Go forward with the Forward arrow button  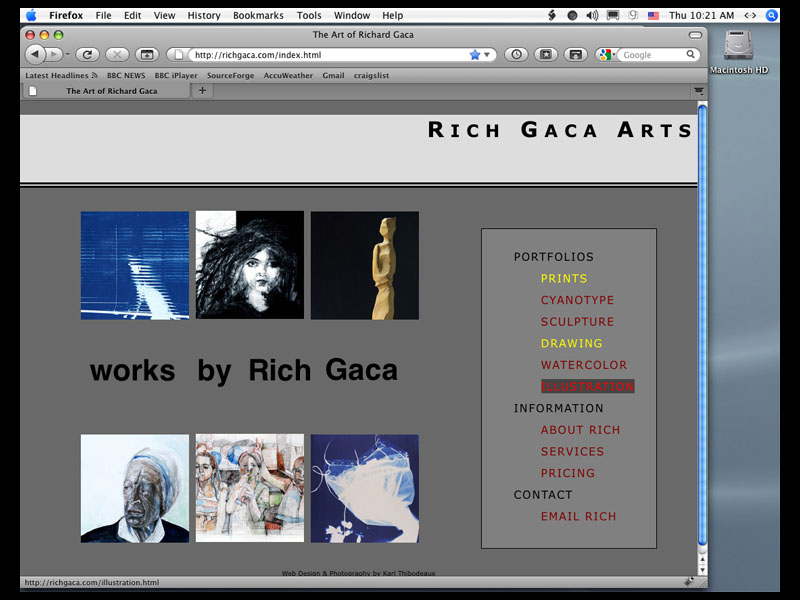pos(54,54)
